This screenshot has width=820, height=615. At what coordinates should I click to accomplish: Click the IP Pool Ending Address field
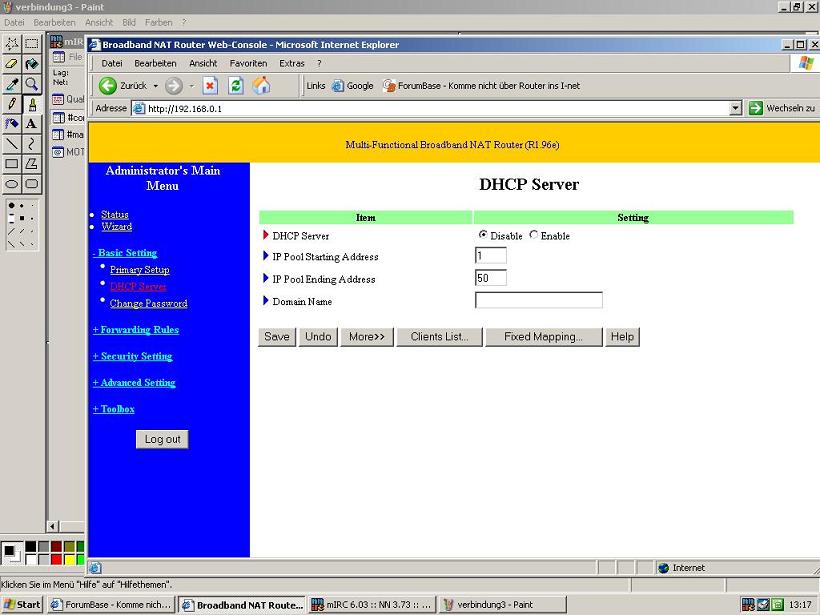[491, 278]
